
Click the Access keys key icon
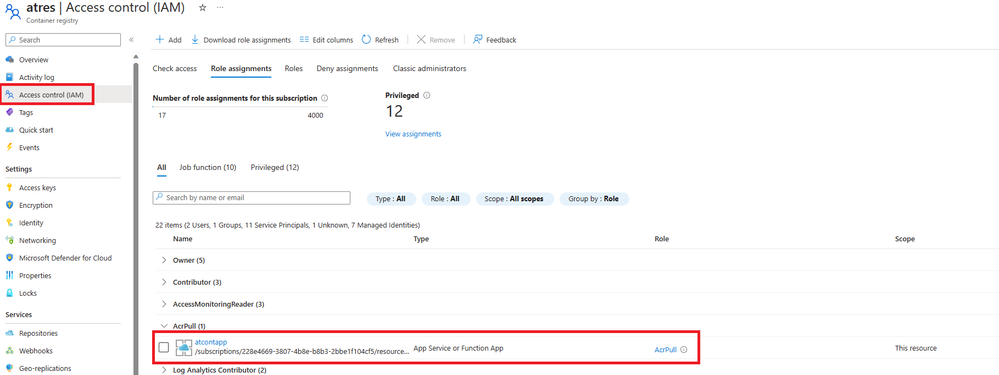10,188
